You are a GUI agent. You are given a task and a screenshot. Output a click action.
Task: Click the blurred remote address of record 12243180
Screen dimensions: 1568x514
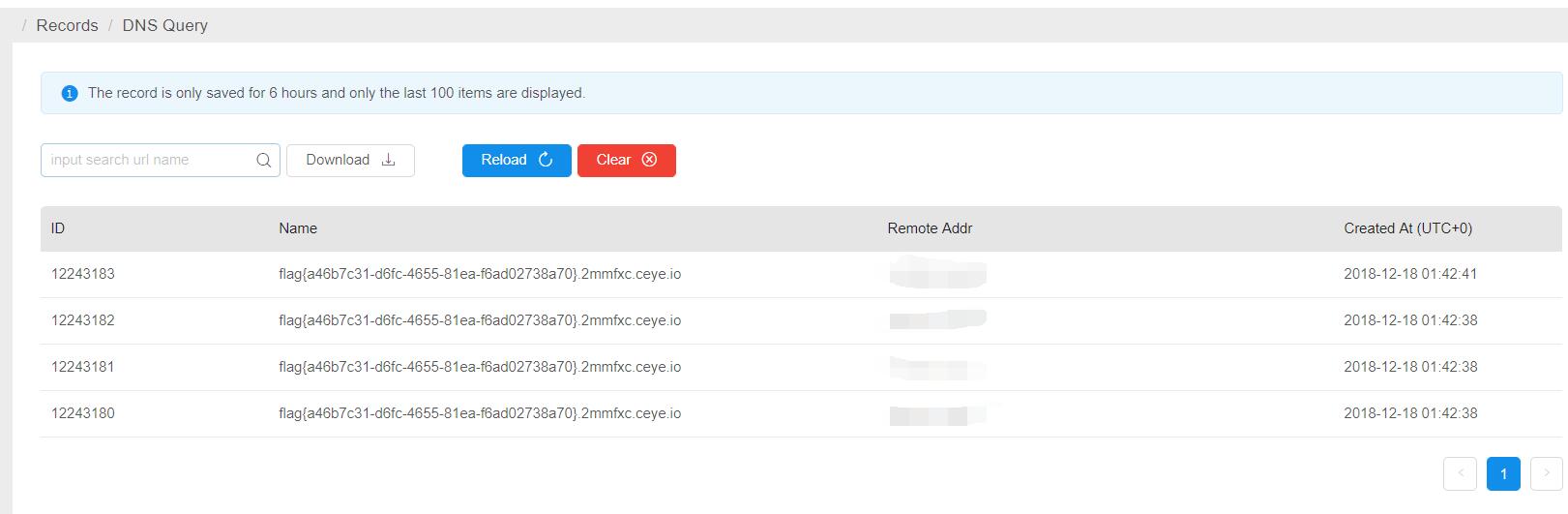[x=935, y=414]
